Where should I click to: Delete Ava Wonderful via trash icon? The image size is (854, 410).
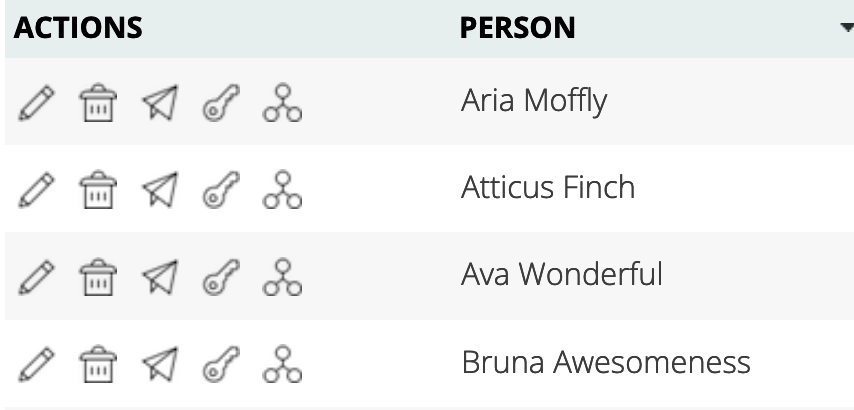pyautogui.click(x=97, y=276)
